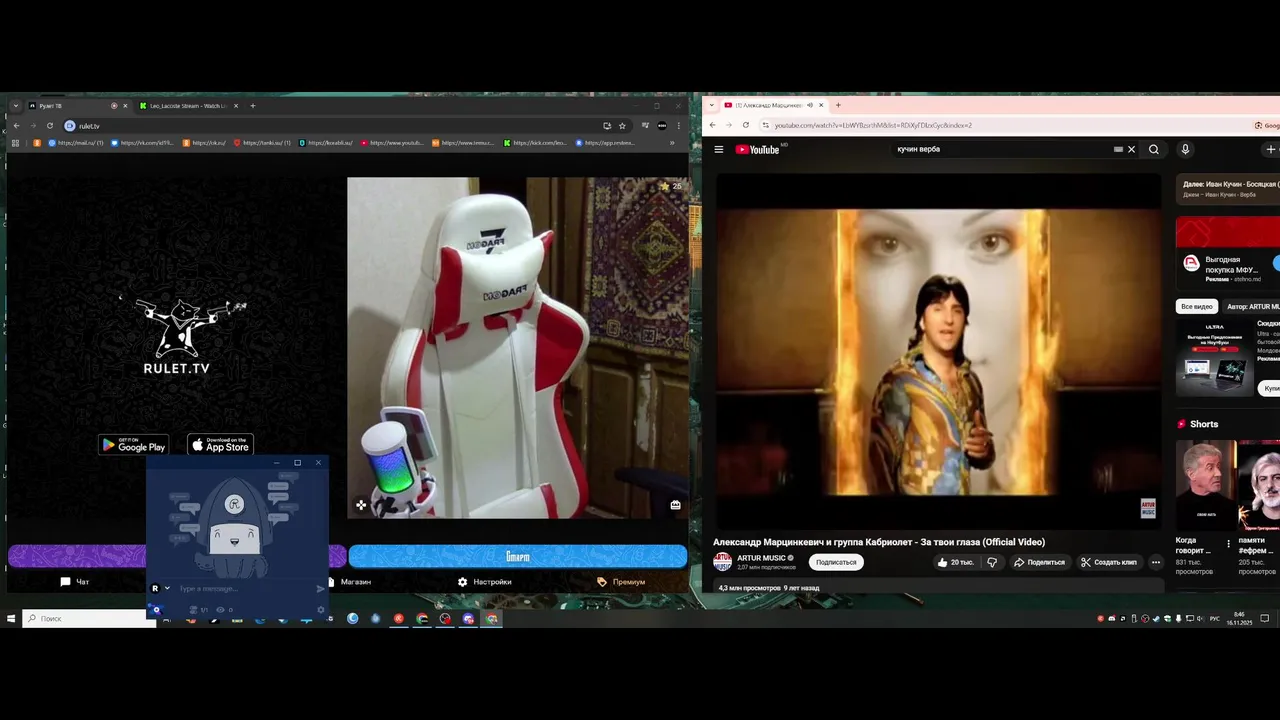The height and width of the screenshot is (720, 1280).
Task: Click the Windows taskbar Поиск search box
Action: coord(88,619)
